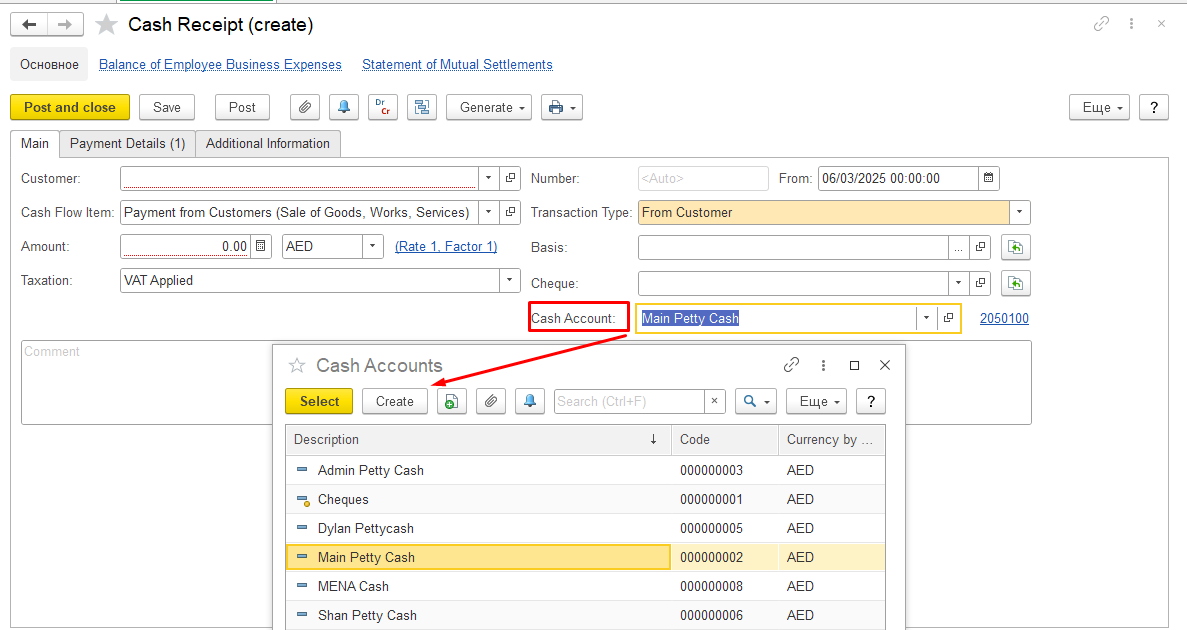
Task: Select the Основное navigation item
Action: 49,64
